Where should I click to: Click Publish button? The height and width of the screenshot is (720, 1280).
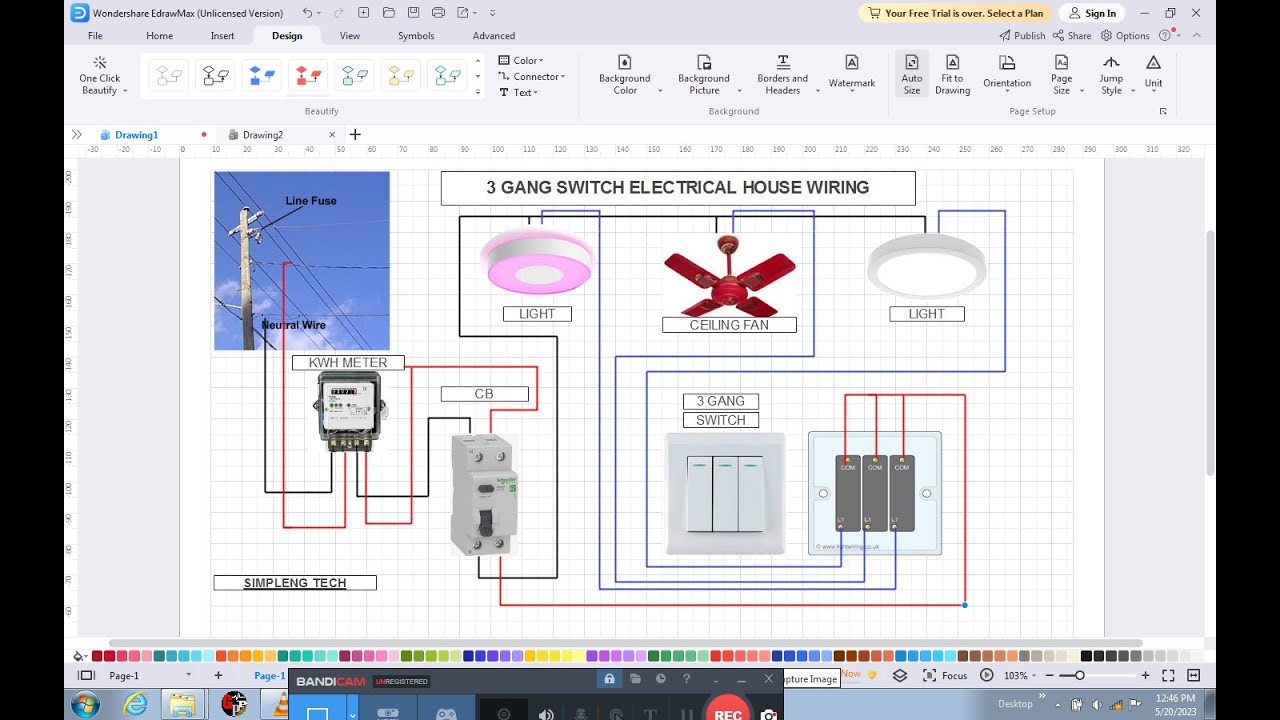coord(1022,35)
